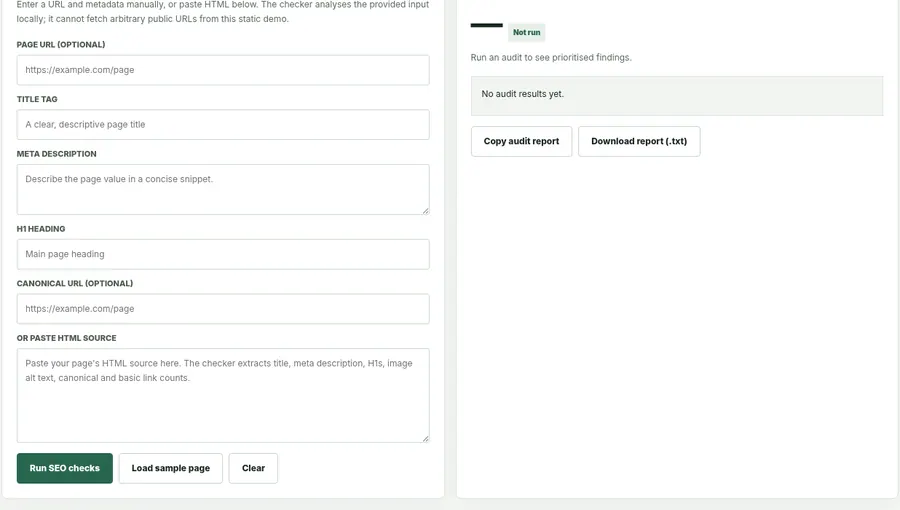The height and width of the screenshot is (510, 900).
Task: Click the Meta Description resize handle
Action: (425, 211)
